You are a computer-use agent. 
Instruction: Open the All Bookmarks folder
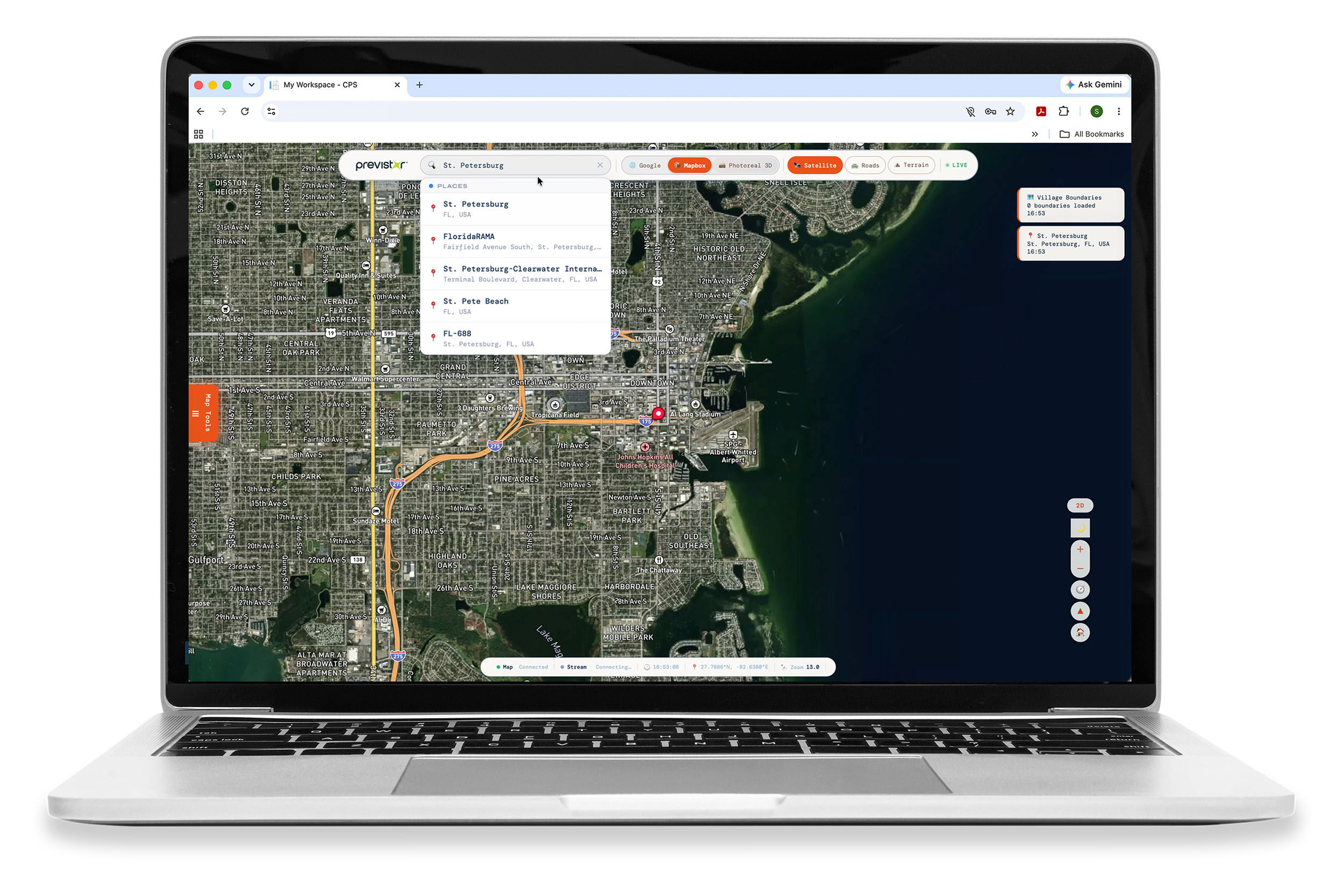coord(1091,134)
